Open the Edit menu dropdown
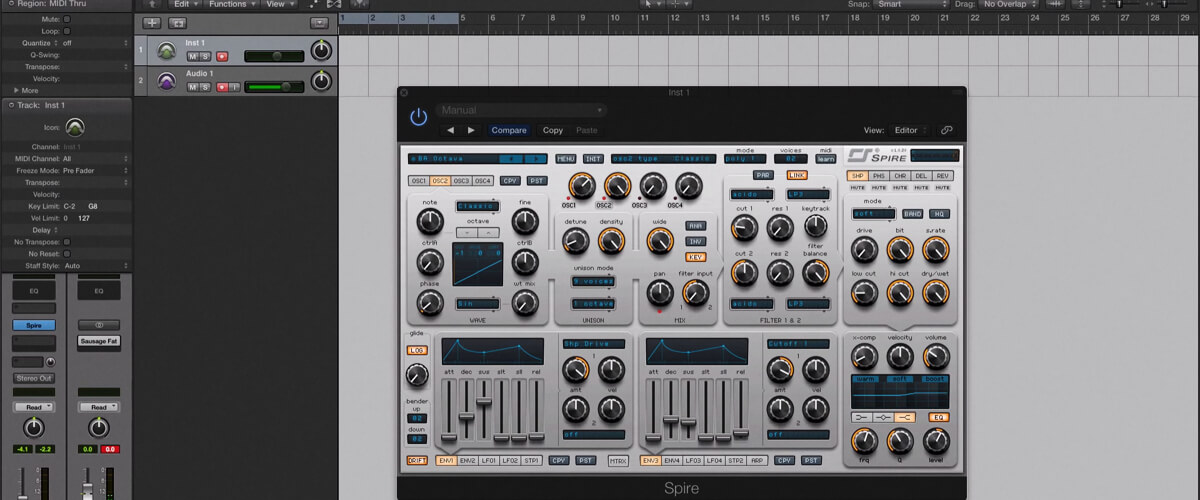 tap(185, 4)
